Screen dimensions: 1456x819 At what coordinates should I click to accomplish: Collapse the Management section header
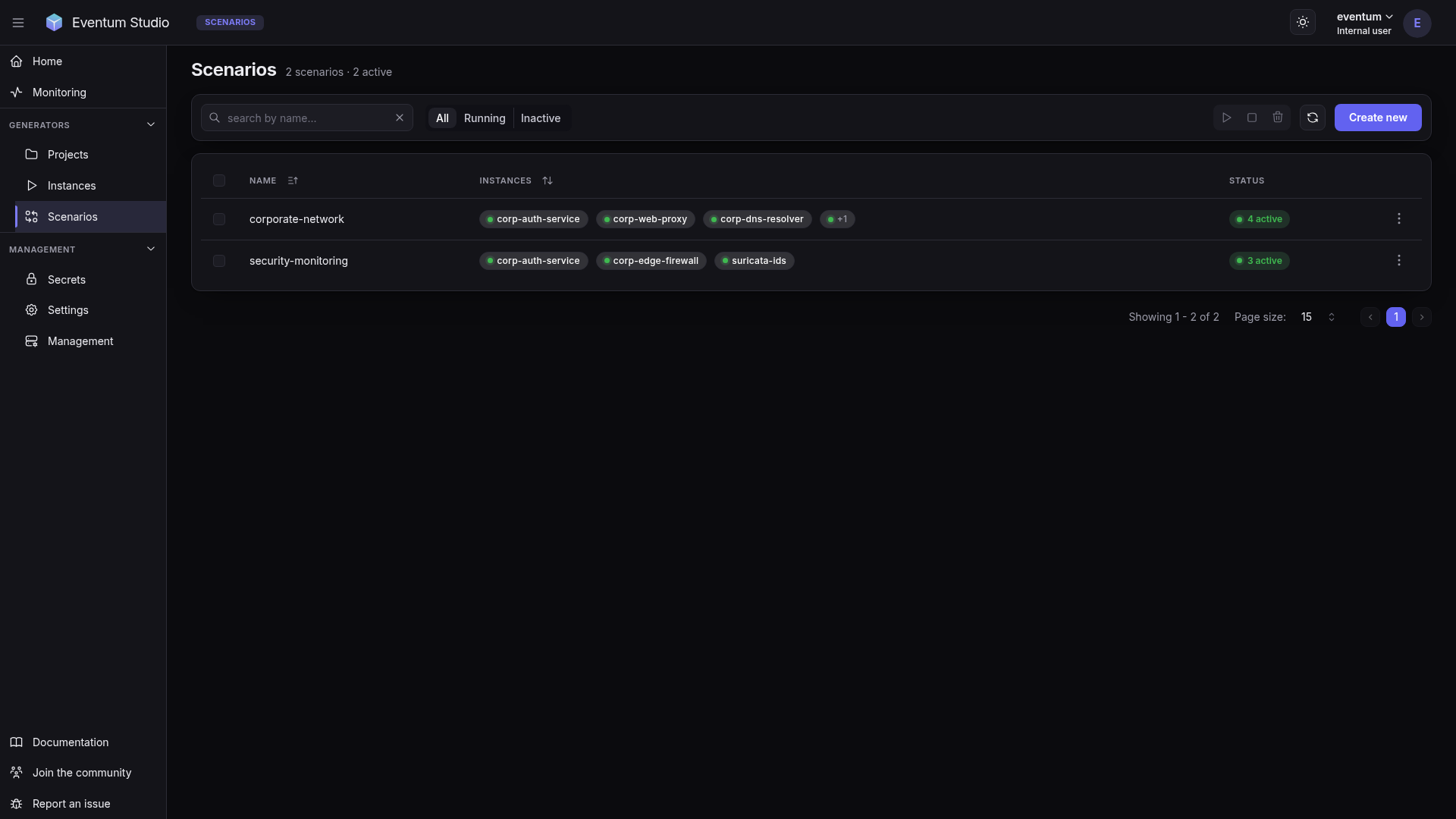83,249
